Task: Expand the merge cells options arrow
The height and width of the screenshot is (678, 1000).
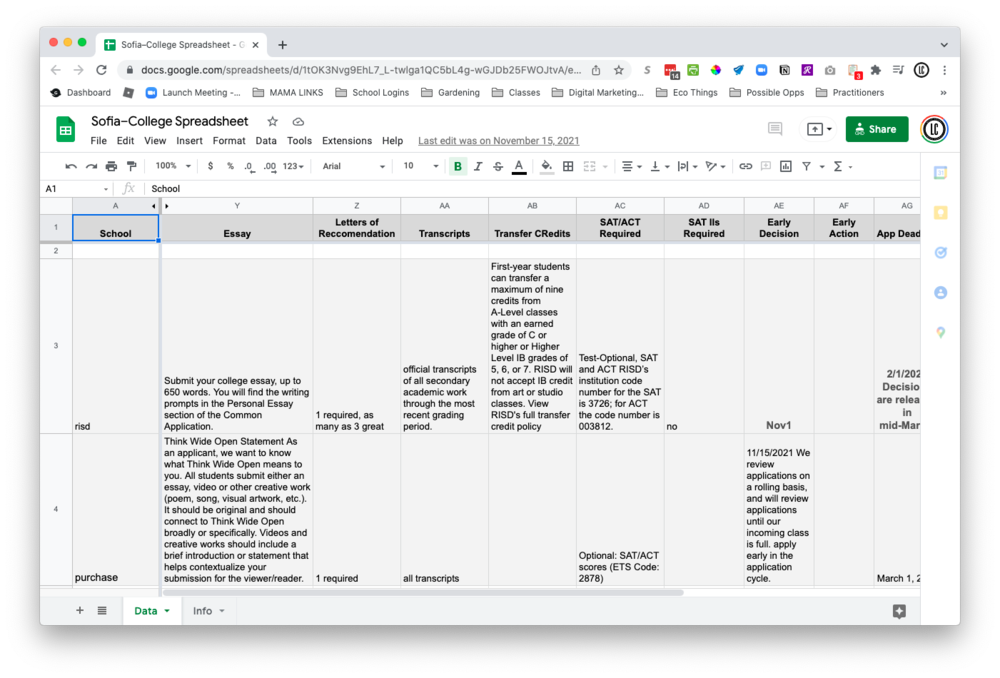Action: coord(605,167)
